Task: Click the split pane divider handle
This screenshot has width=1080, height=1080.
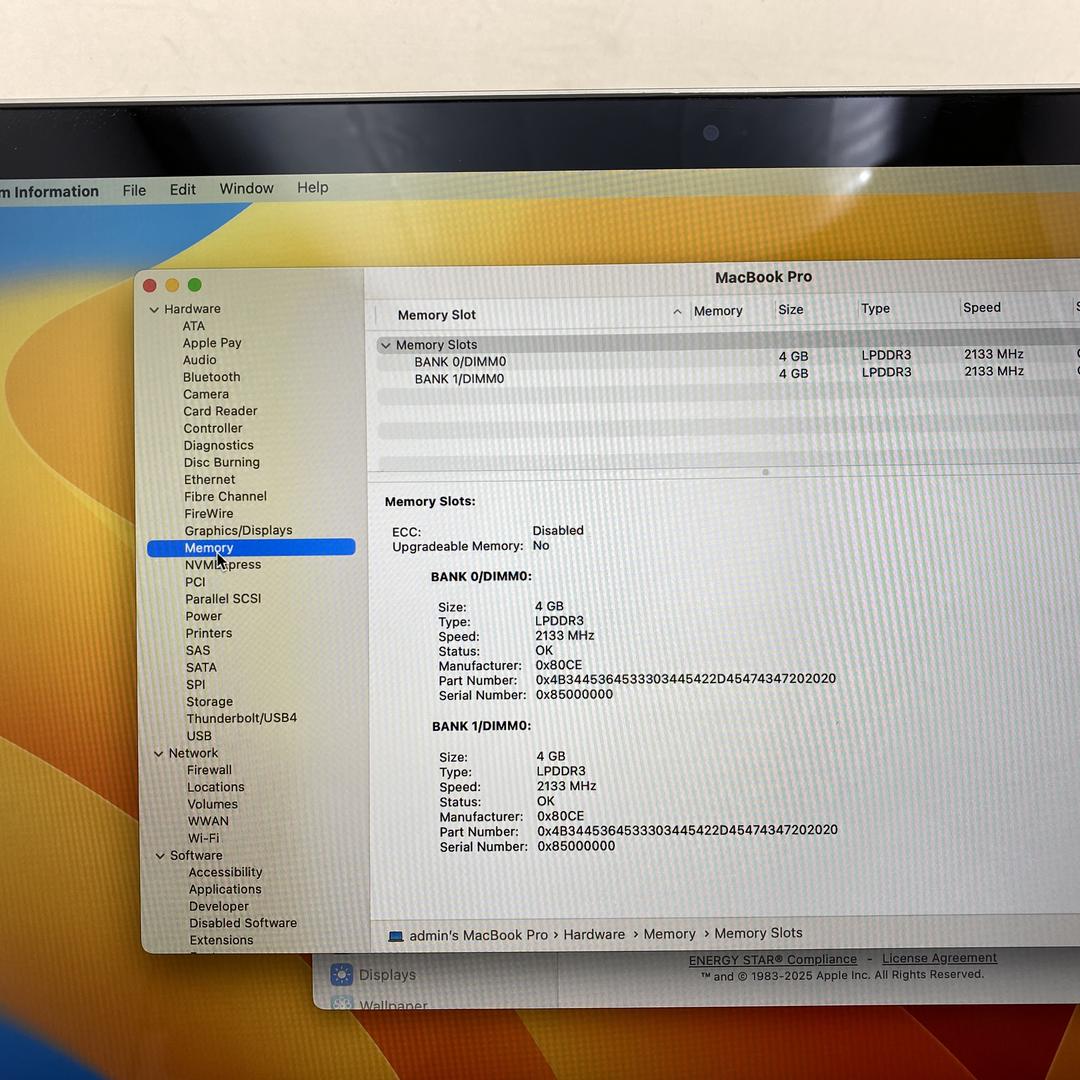Action: click(x=765, y=472)
